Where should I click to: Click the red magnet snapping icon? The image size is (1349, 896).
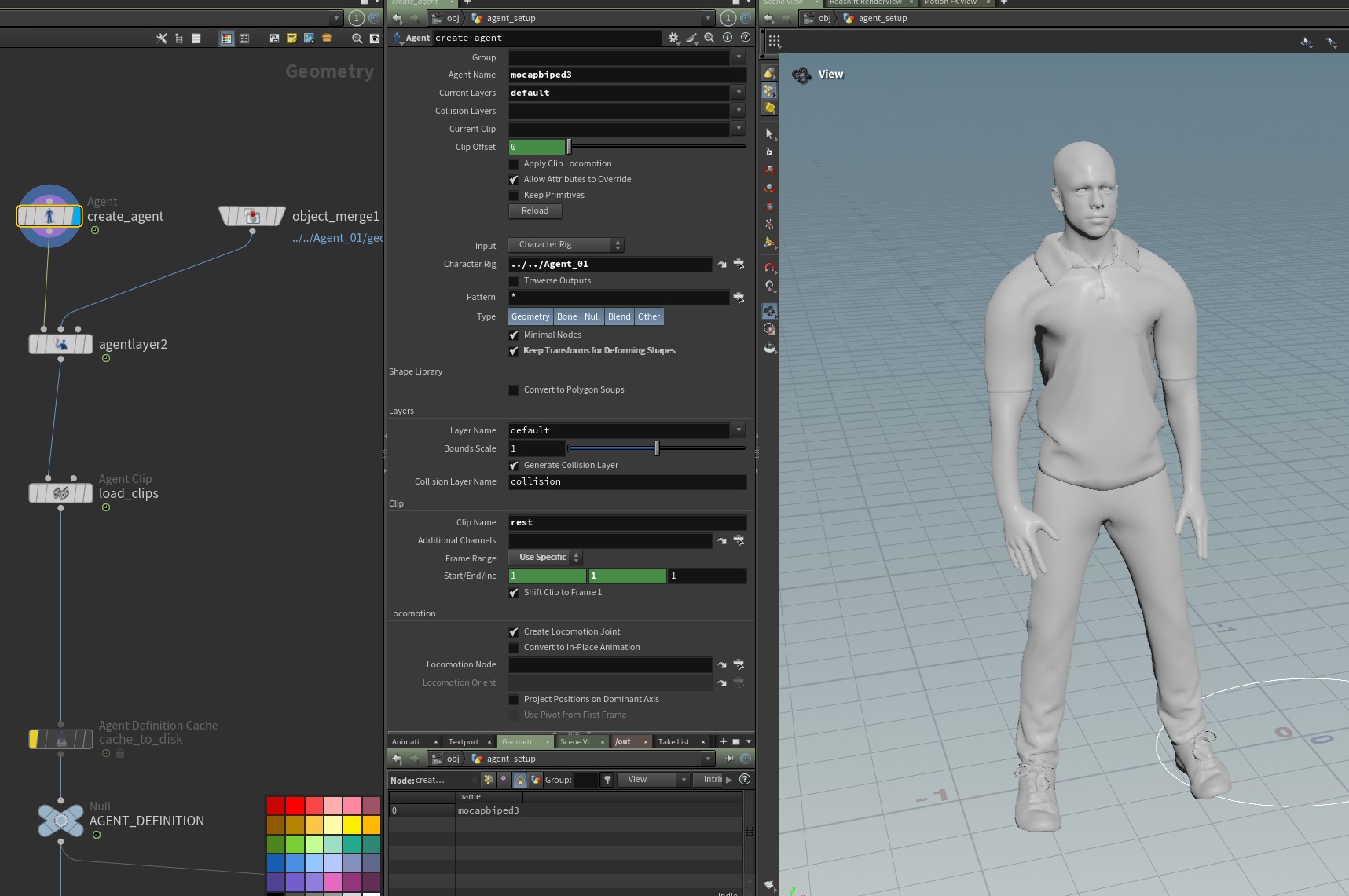[770, 268]
